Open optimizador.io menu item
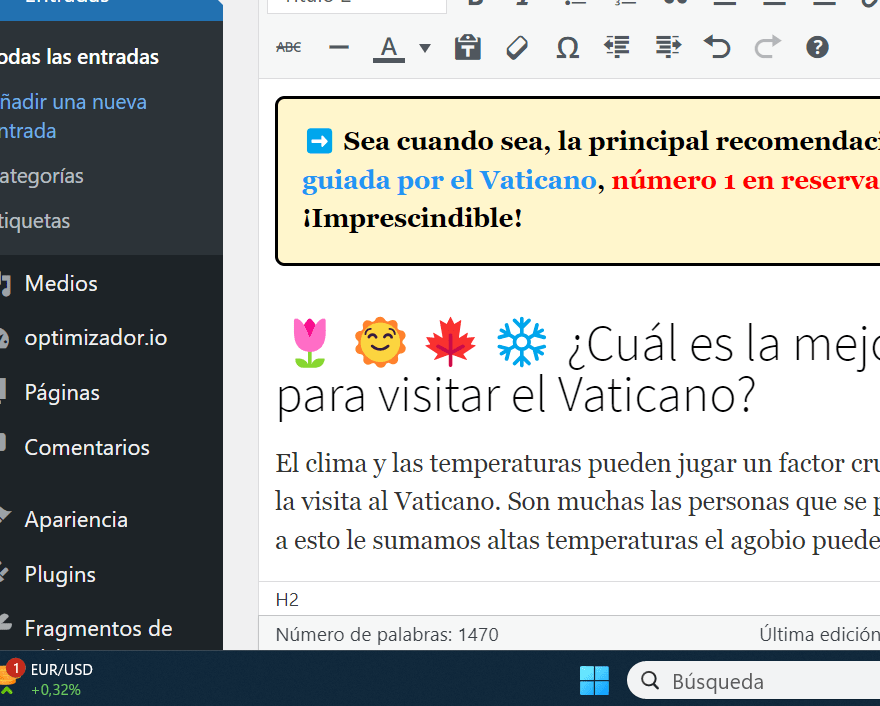Viewport: 880px width, 706px height. 96,338
